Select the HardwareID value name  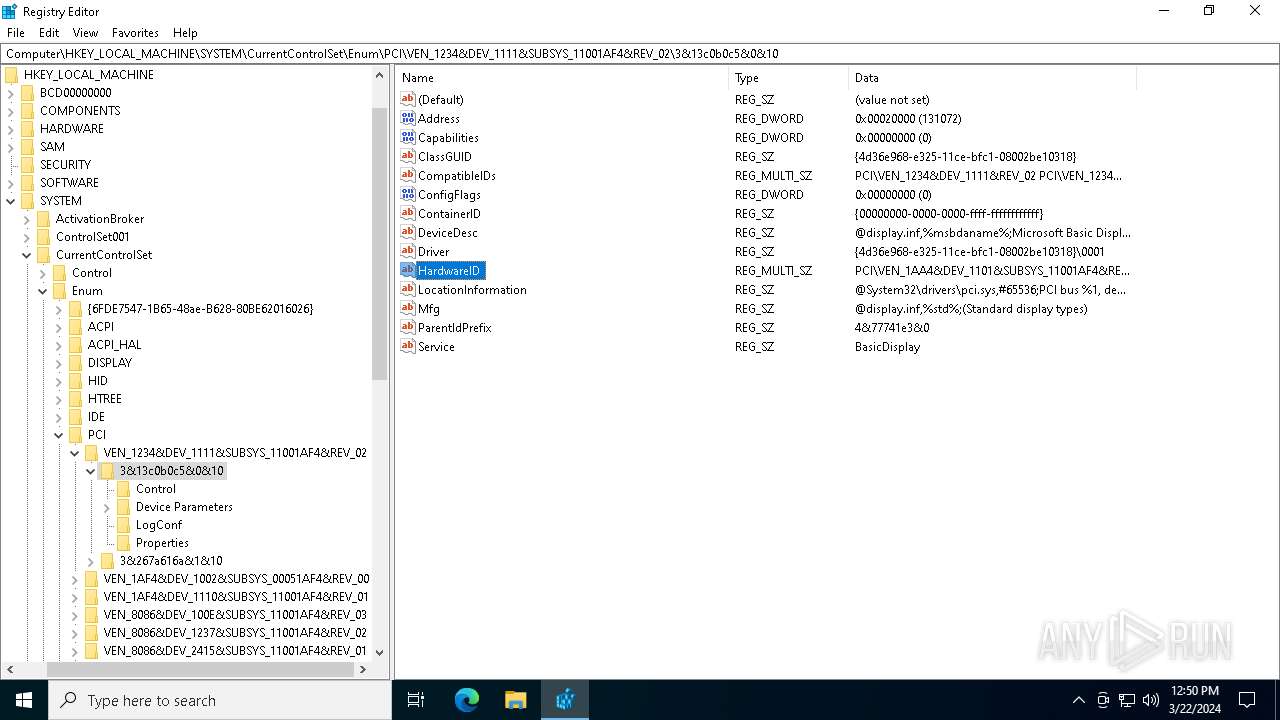click(449, 270)
